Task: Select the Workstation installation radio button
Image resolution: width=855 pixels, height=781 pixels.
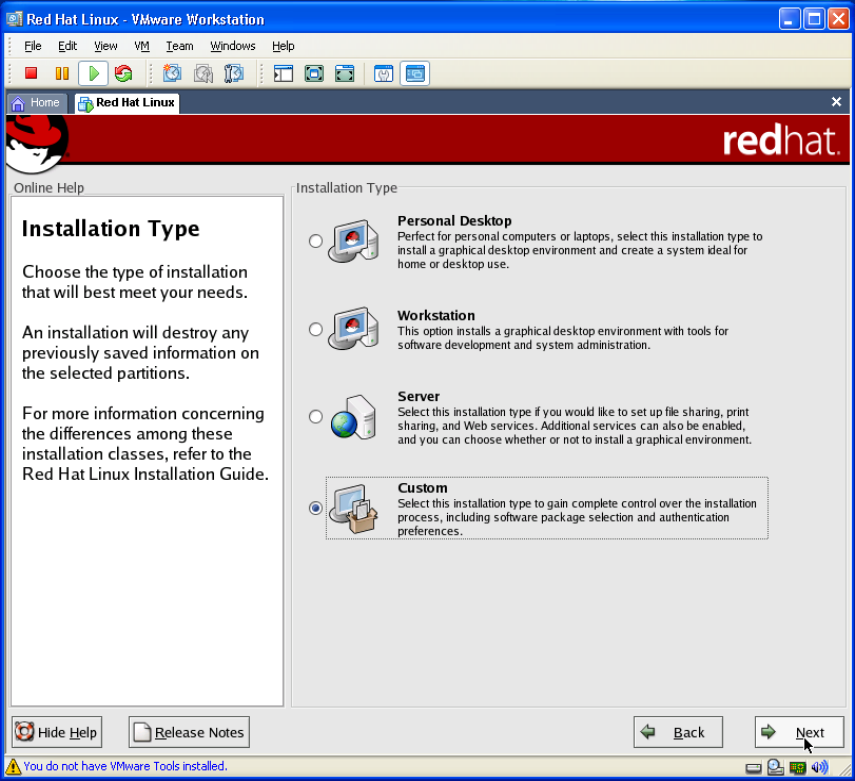Action: tap(316, 329)
